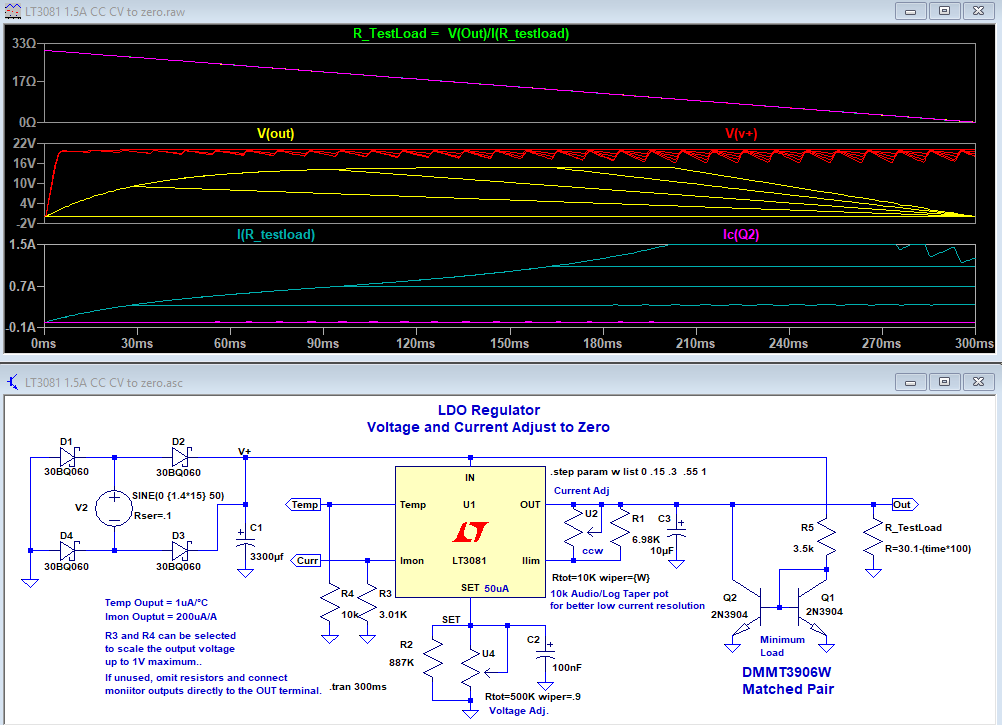Click the V(out) trace label

275,134
